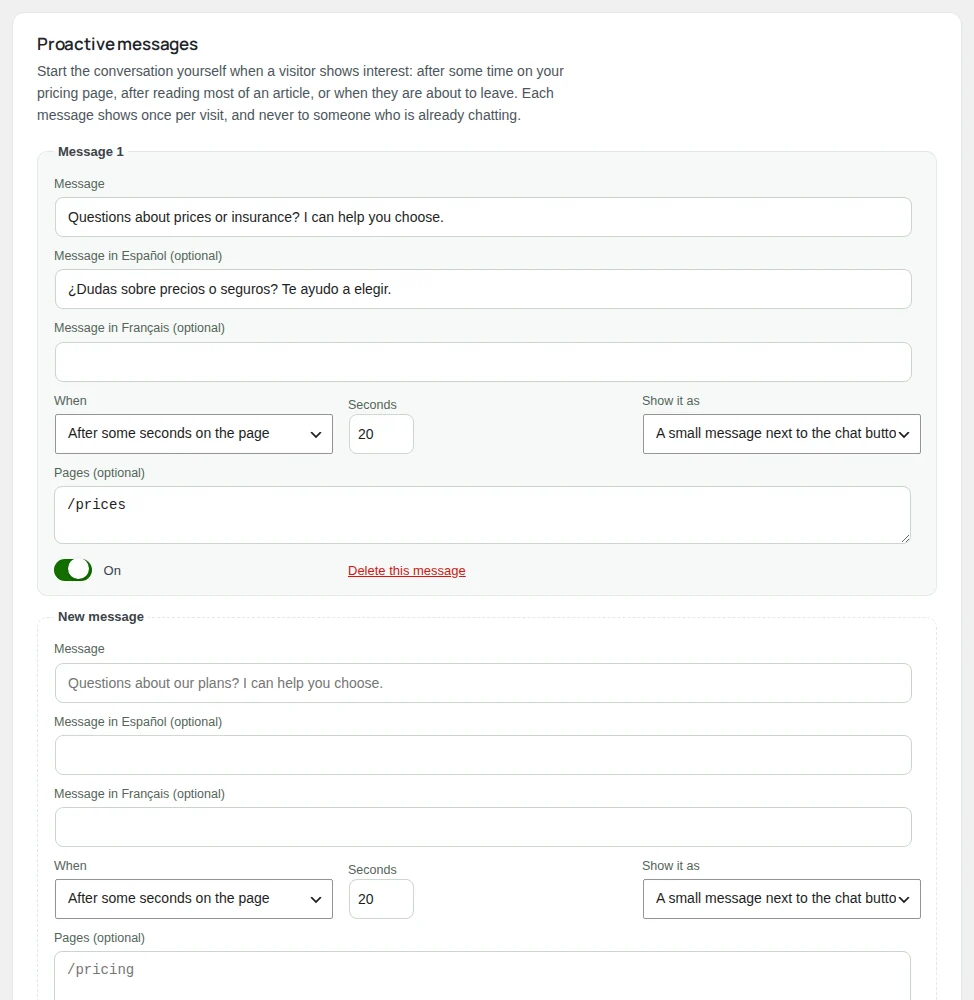Open Message 1 When dropdown
Viewport: 974px width, 1000px height.
(194, 434)
